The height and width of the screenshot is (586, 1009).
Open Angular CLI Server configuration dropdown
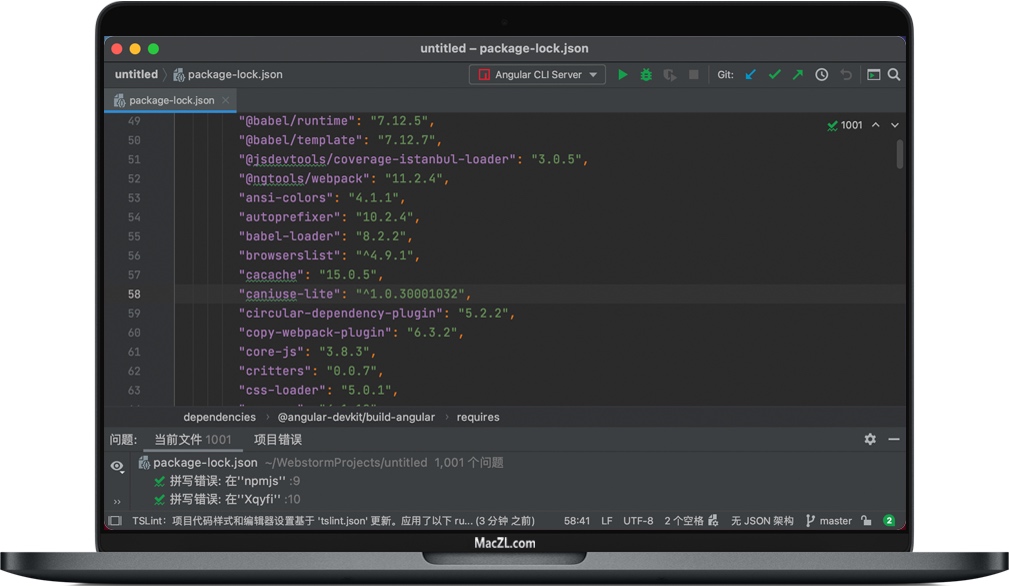[537, 74]
